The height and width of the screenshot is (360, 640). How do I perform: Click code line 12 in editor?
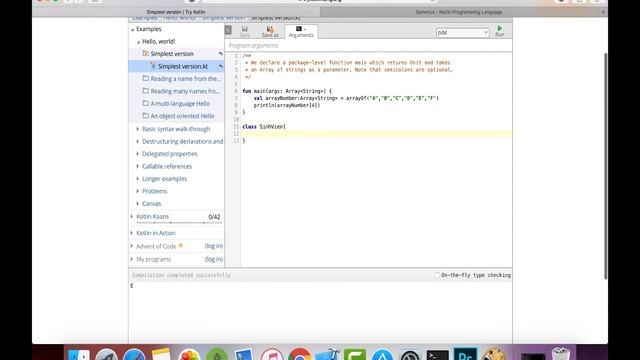(x=376, y=134)
